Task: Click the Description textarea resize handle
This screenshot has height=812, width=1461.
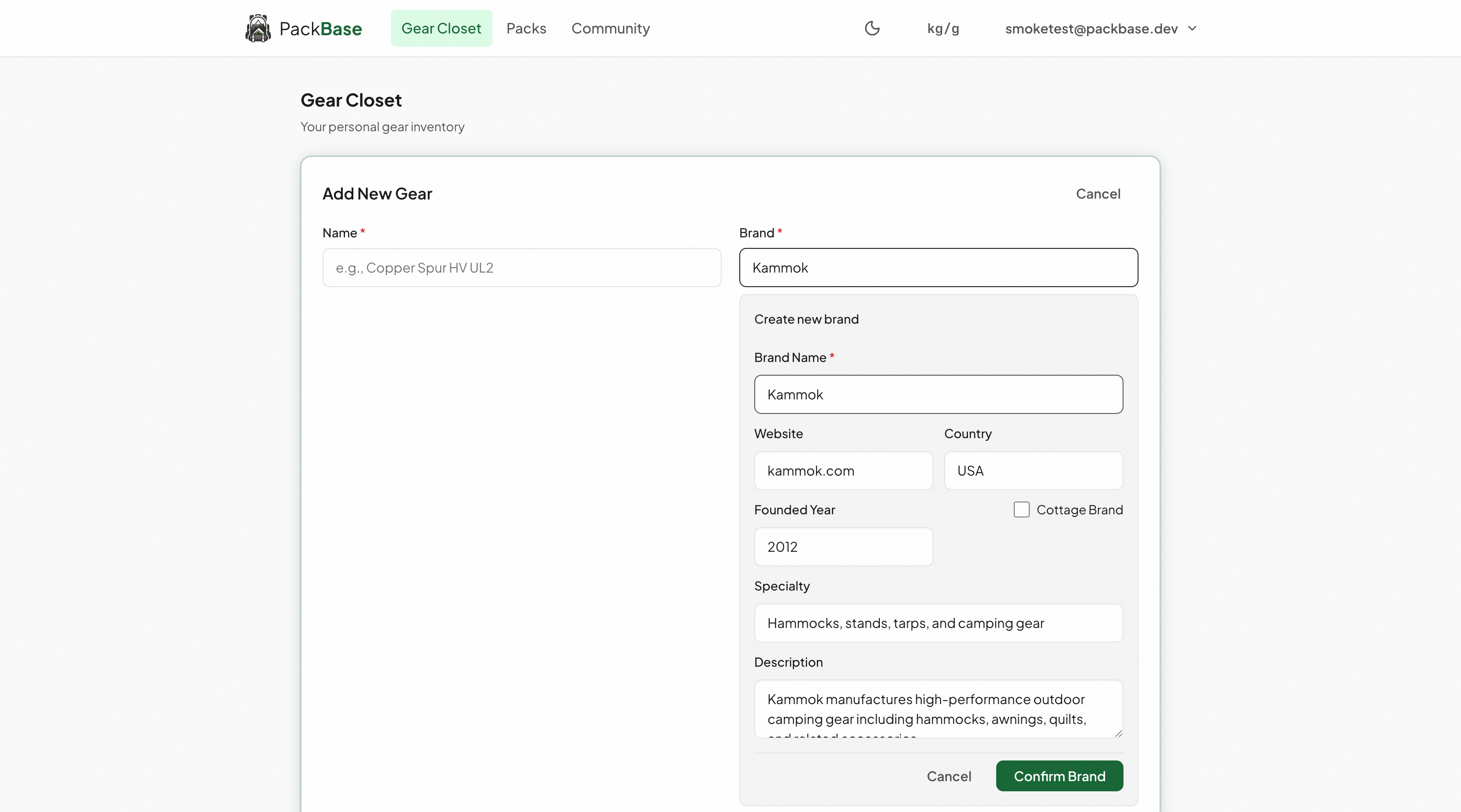Action: coord(1118,733)
